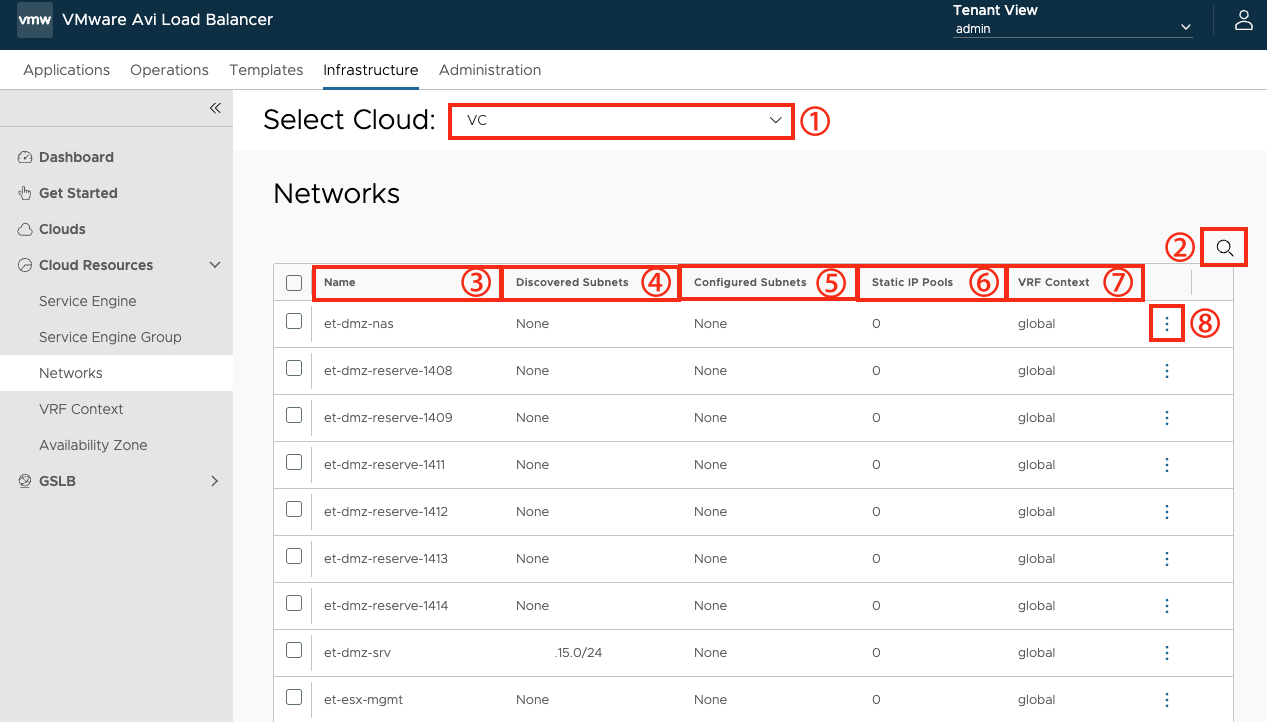Image resolution: width=1267 pixels, height=722 pixels.
Task: Open the actions menu for et-dmz-reserve-1412
Action: pos(1167,512)
